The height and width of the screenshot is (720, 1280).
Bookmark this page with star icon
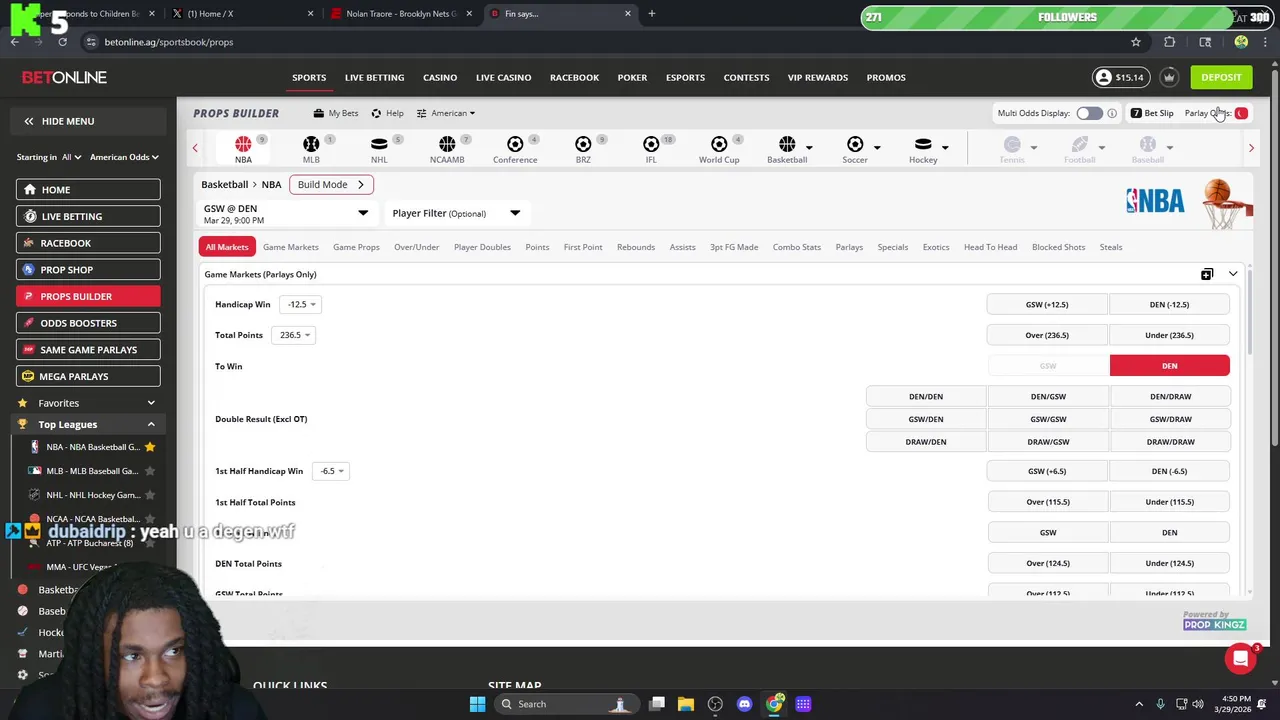click(x=1136, y=42)
